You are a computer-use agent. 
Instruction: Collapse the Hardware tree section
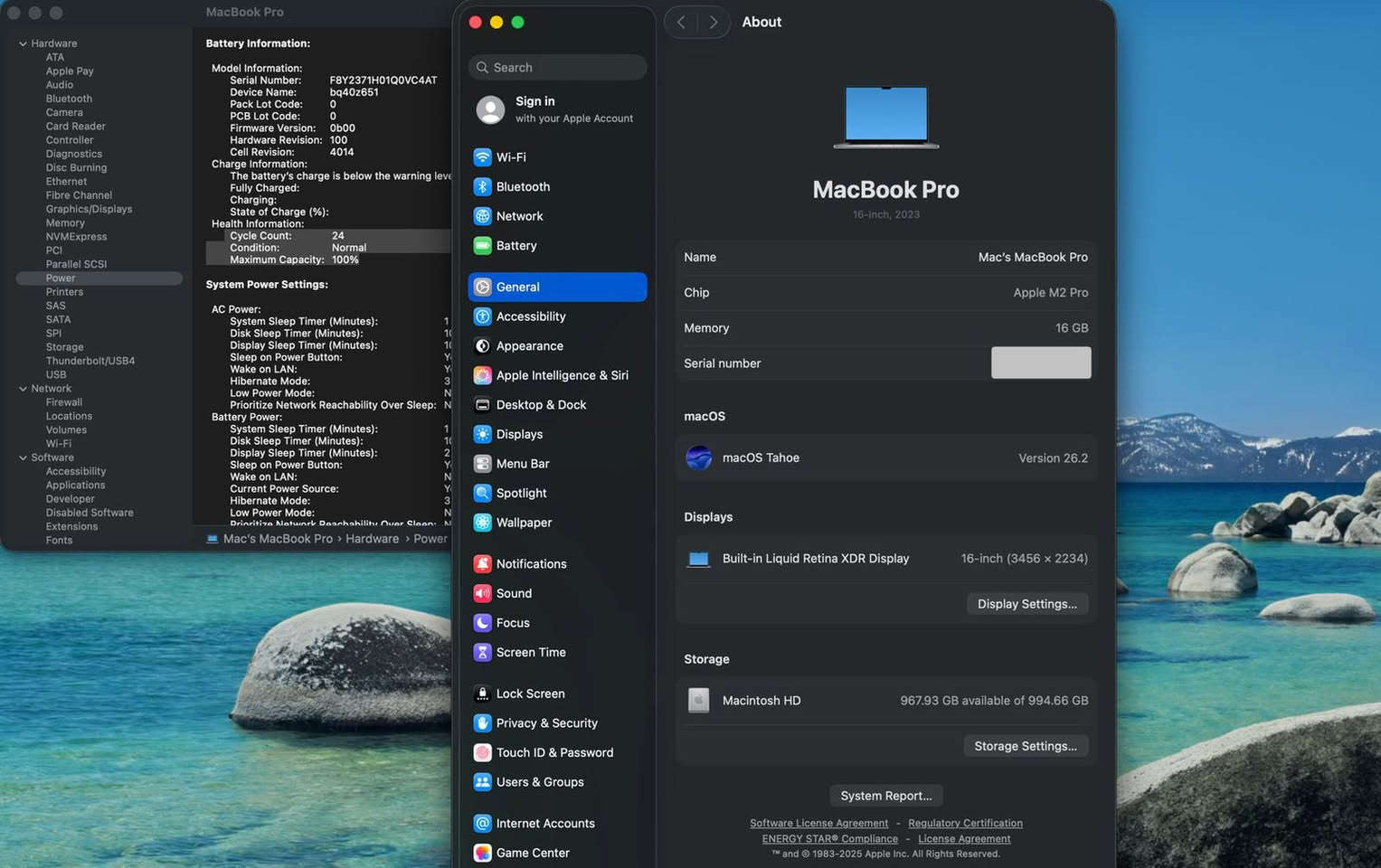point(23,43)
